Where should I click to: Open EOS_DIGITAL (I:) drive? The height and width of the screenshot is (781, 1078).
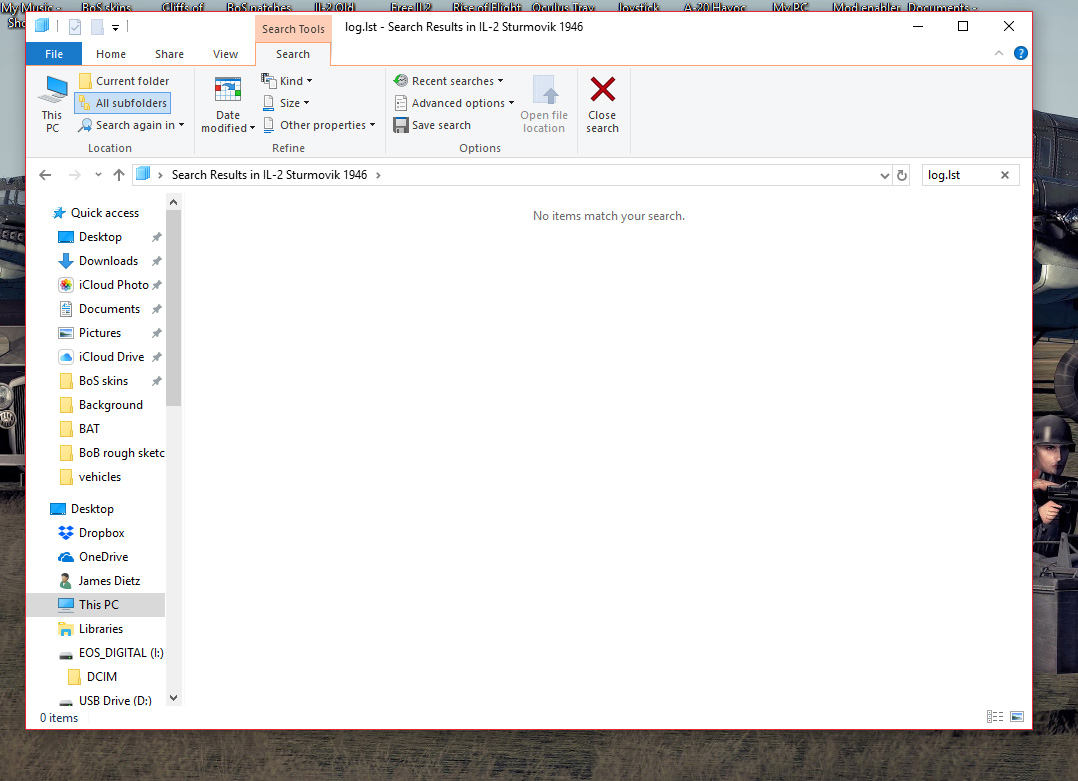click(x=121, y=654)
